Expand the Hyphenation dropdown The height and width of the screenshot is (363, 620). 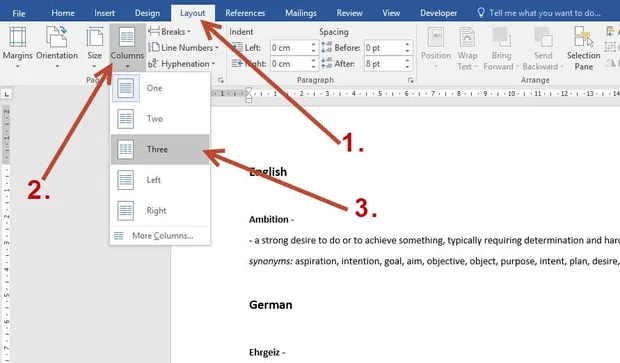pyautogui.click(x=182, y=64)
